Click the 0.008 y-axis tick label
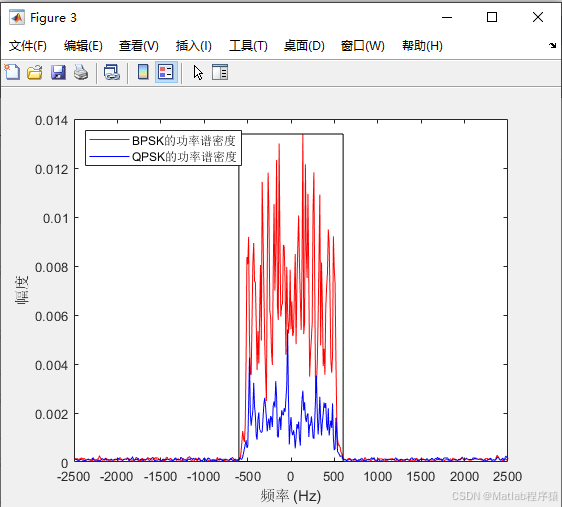 pos(51,267)
